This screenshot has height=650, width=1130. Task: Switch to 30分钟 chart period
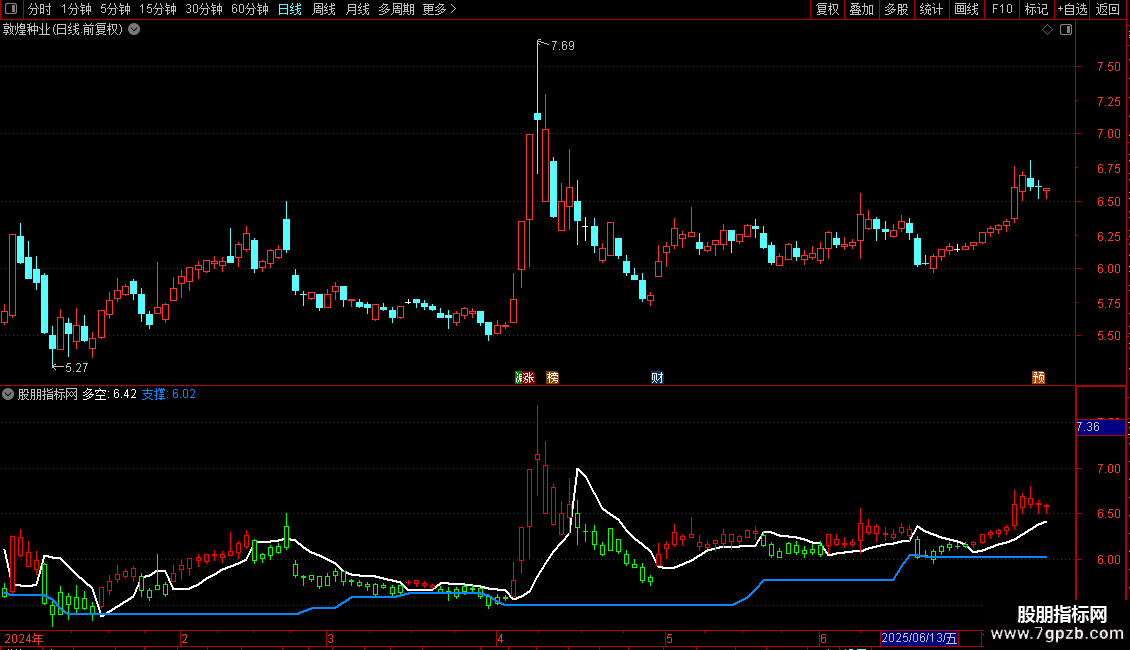pyautogui.click(x=203, y=9)
